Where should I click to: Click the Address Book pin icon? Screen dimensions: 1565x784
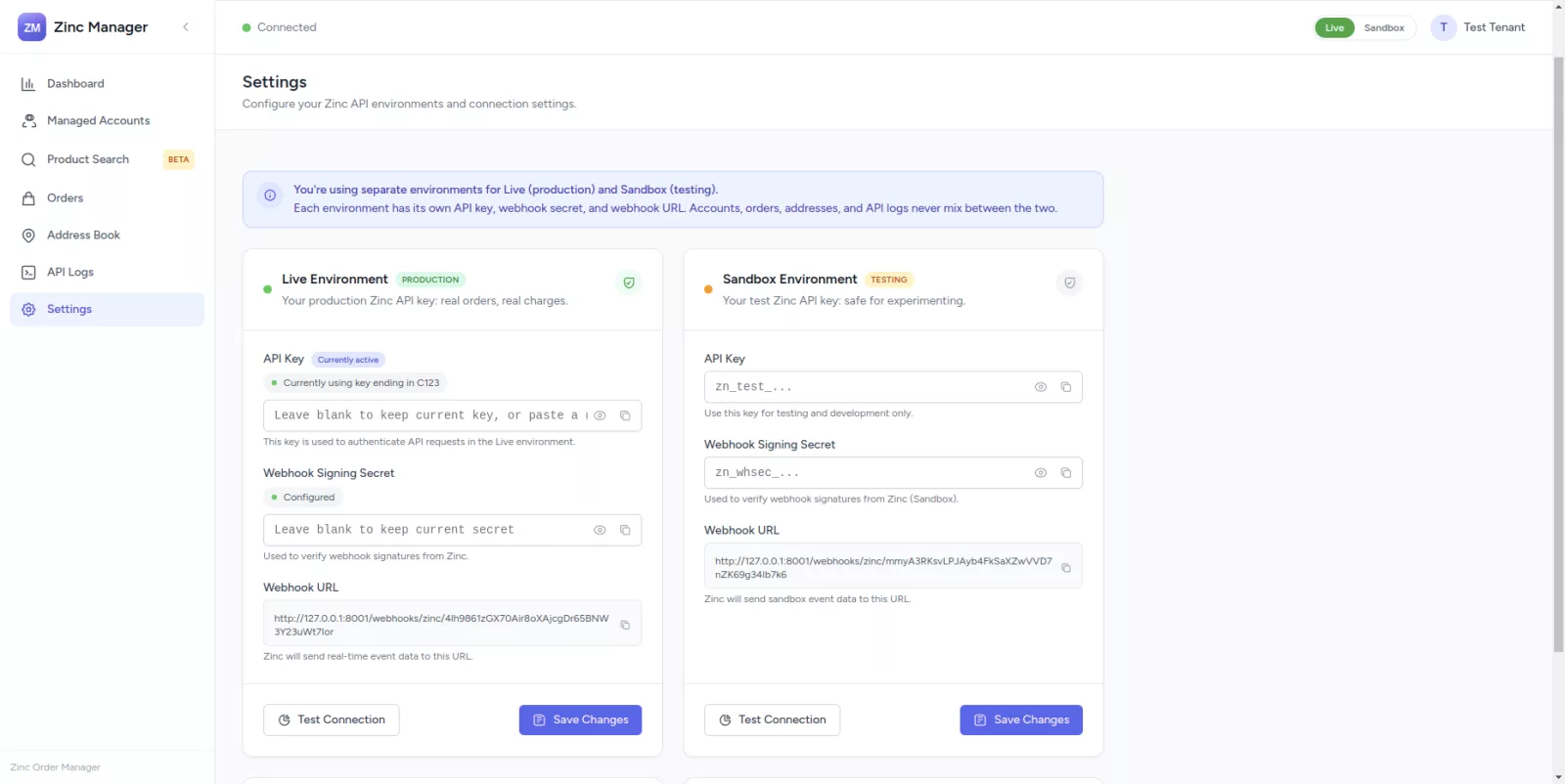[28, 236]
